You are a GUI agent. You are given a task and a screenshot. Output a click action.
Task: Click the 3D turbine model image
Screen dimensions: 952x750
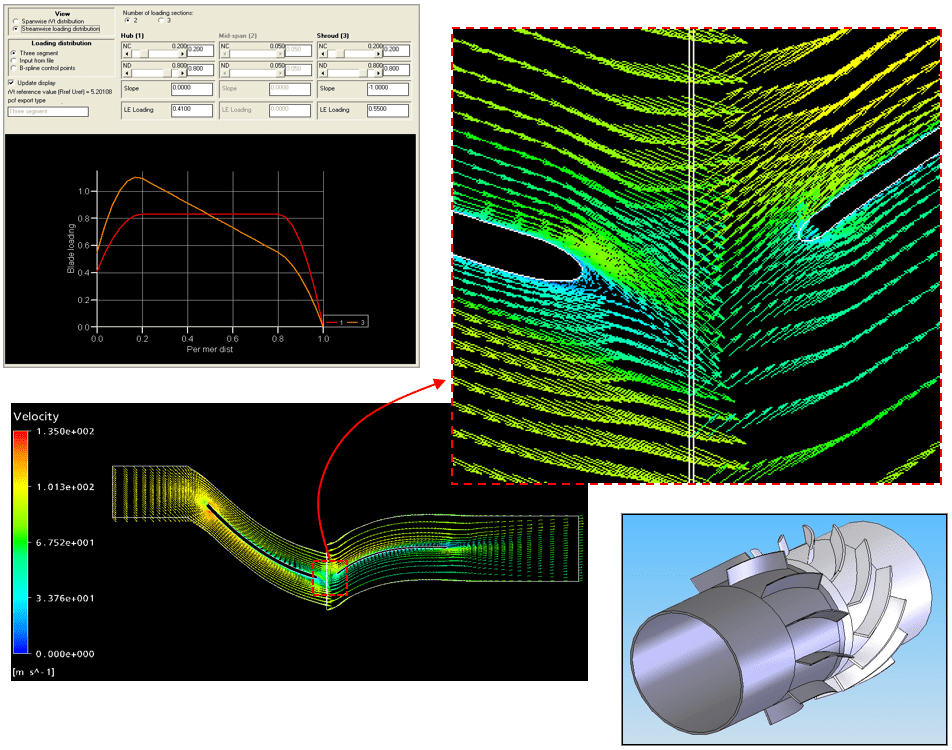click(x=782, y=630)
